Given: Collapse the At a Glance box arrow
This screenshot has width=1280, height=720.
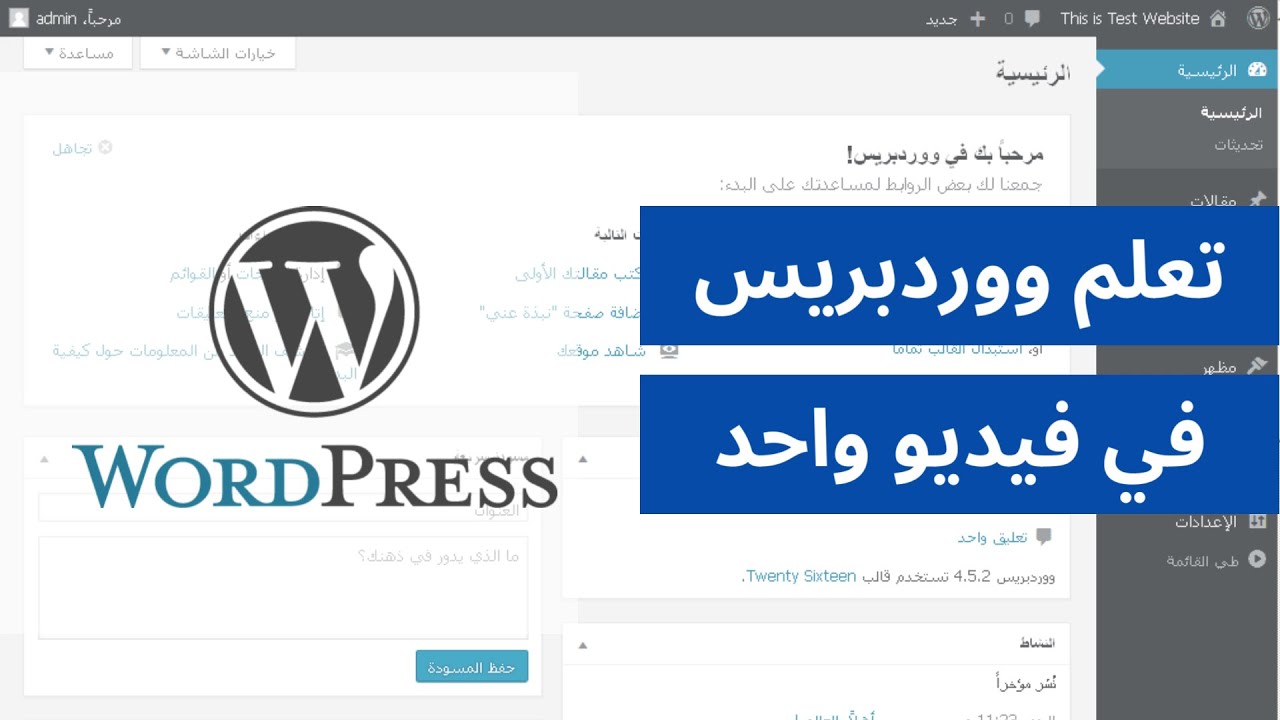Looking at the screenshot, I should [584, 459].
